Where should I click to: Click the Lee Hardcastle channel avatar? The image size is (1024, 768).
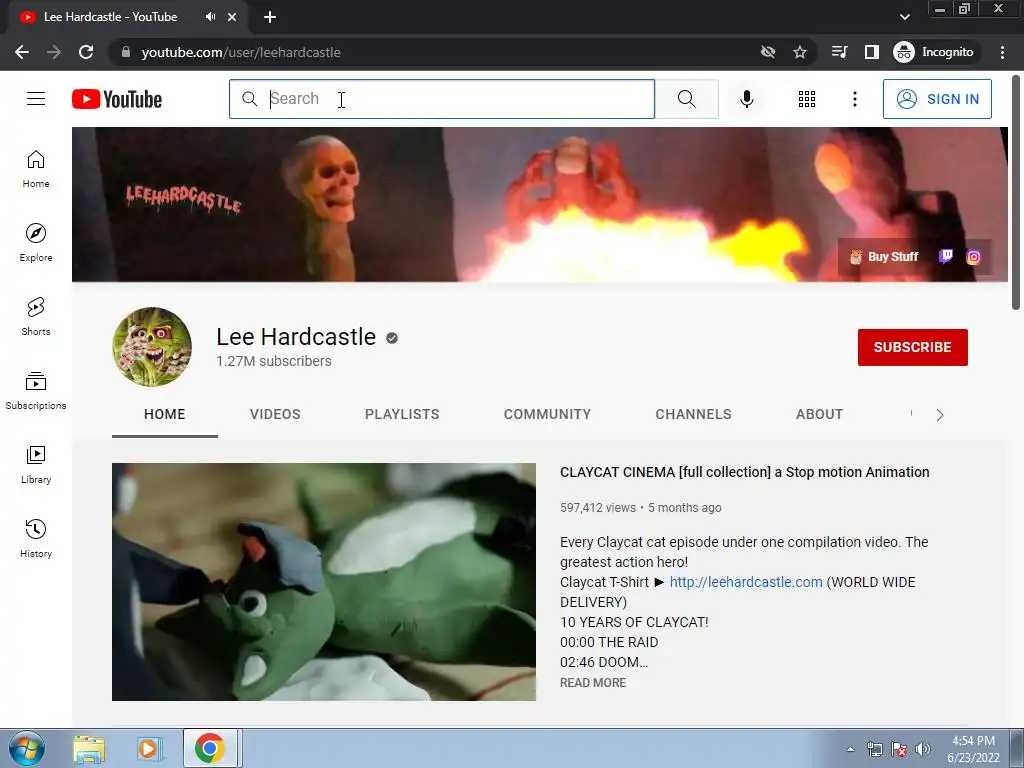152,347
